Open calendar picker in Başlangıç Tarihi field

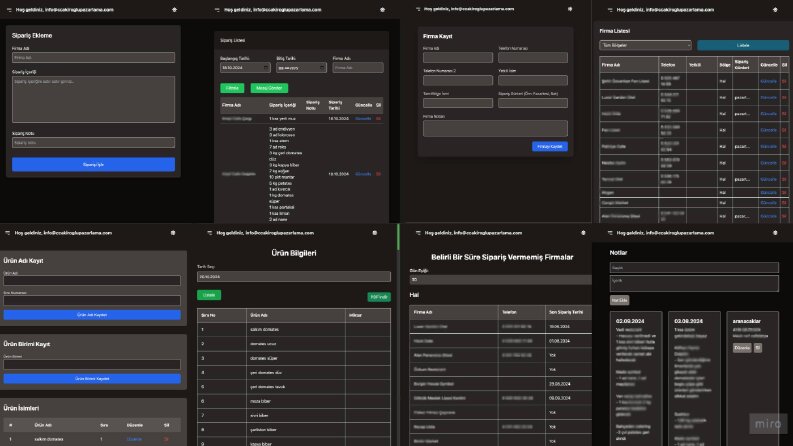(x=266, y=68)
